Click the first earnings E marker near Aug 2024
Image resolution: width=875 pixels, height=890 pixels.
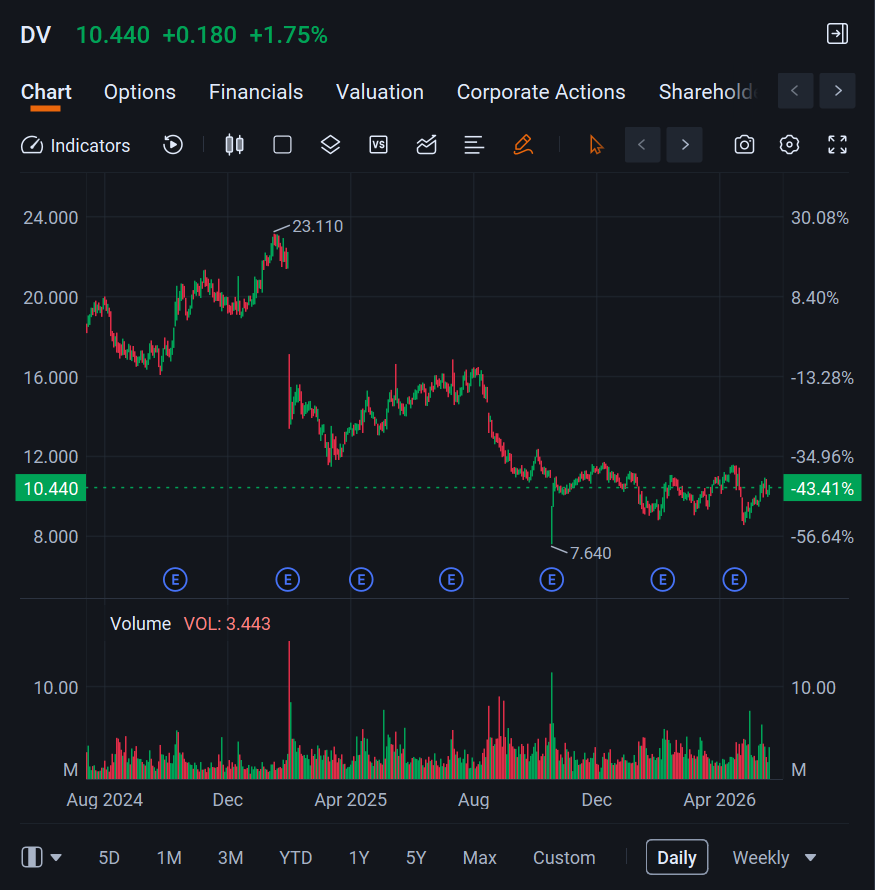175,580
